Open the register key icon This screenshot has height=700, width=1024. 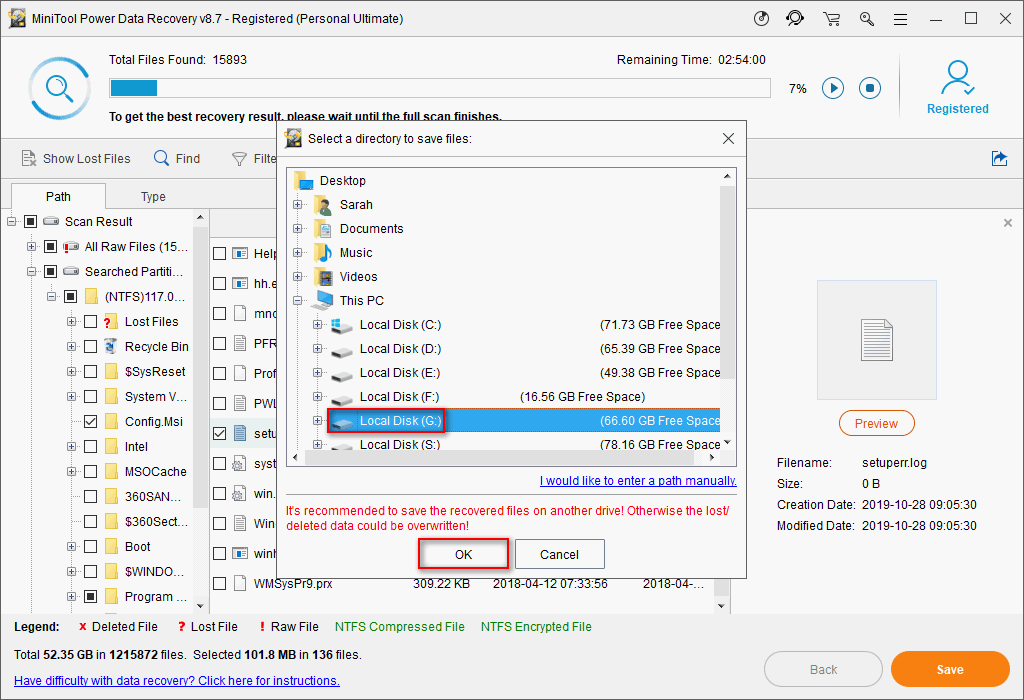coord(867,18)
